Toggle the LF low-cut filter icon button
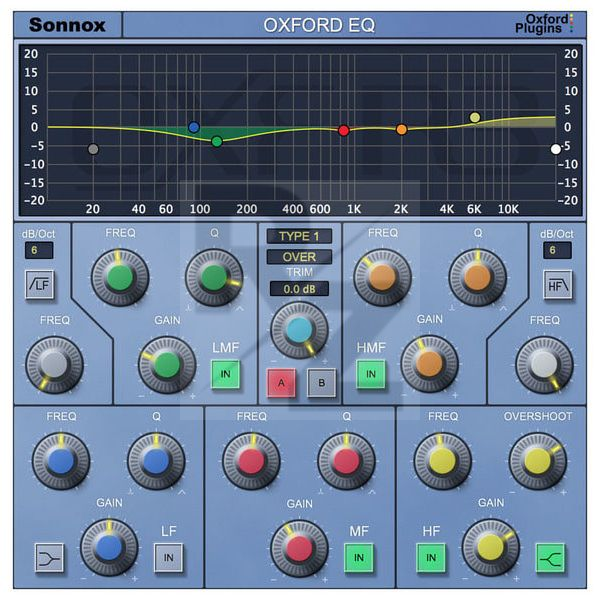 (x=40, y=284)
